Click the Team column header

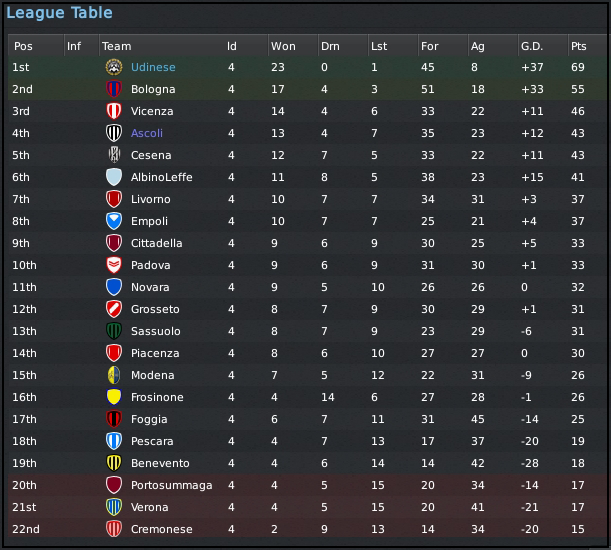[117, 46]
